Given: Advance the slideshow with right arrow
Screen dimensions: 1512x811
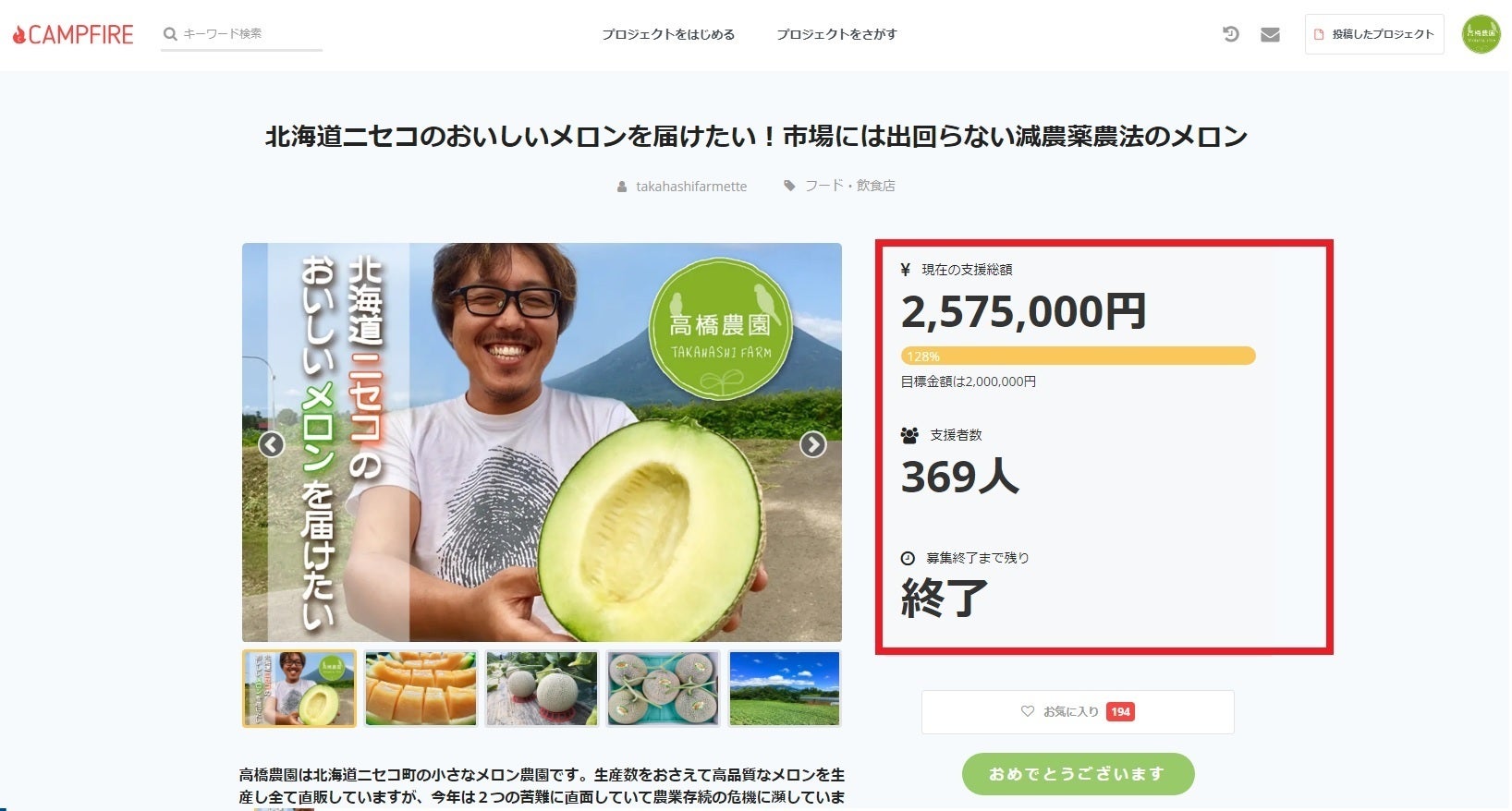Looking at the screenshot, I should click(812, 444).
